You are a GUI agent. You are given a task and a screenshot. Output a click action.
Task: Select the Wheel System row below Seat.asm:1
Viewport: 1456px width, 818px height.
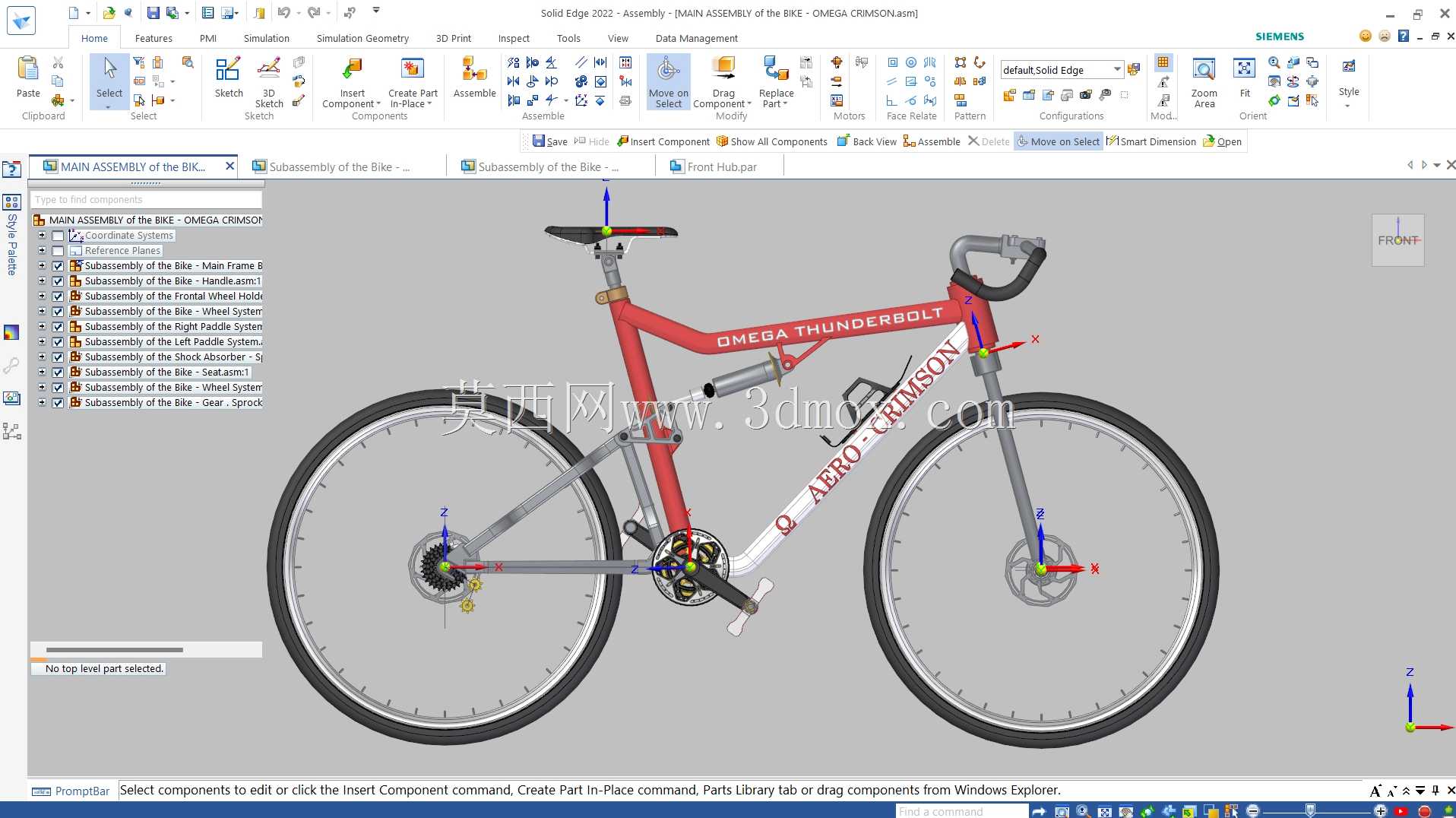(166, 388)
